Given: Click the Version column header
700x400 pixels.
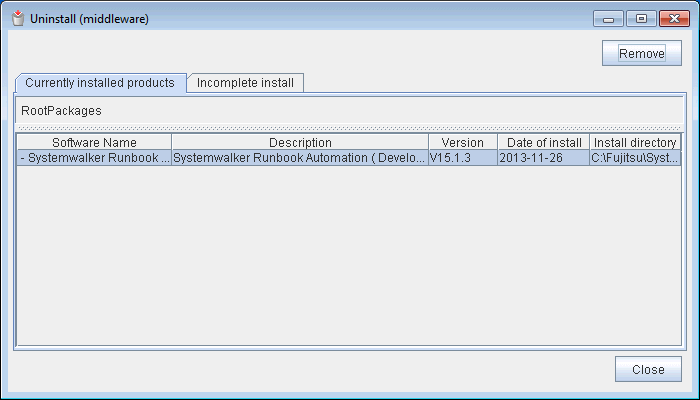Looking at the screenshot, I should pyautogui.click(x=462, y=142).
